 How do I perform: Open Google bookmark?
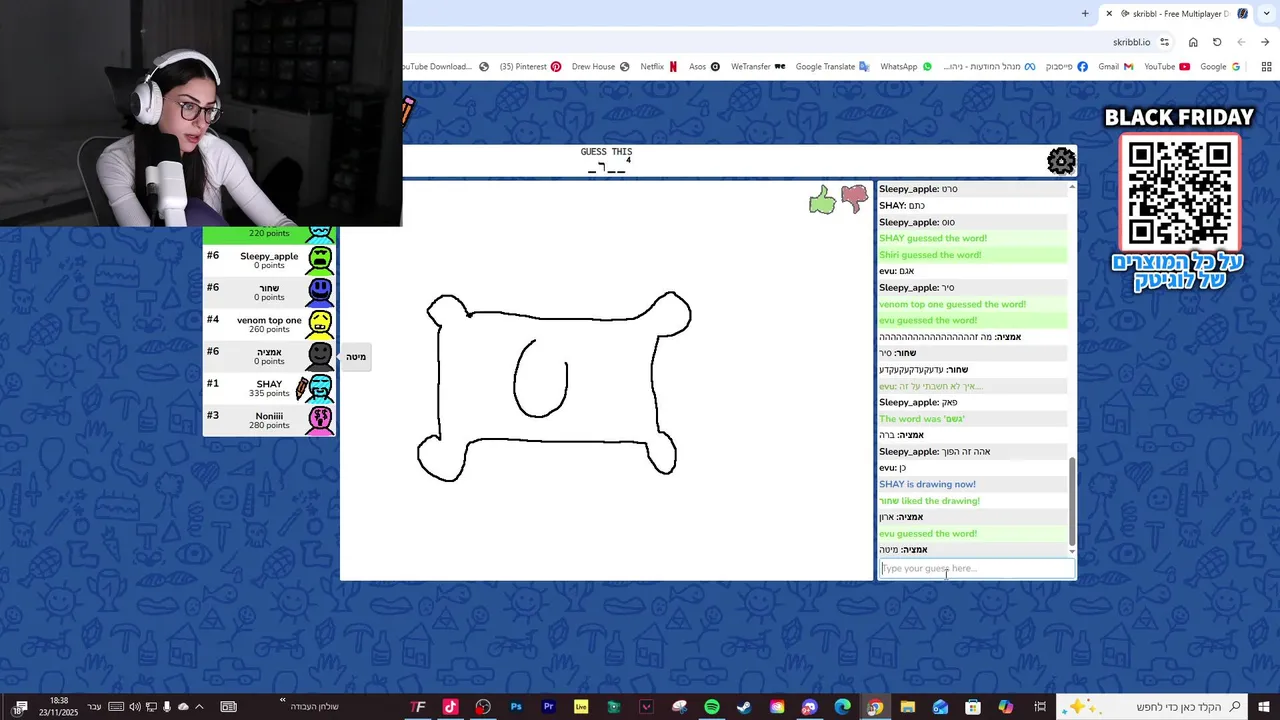point(1221,67)
